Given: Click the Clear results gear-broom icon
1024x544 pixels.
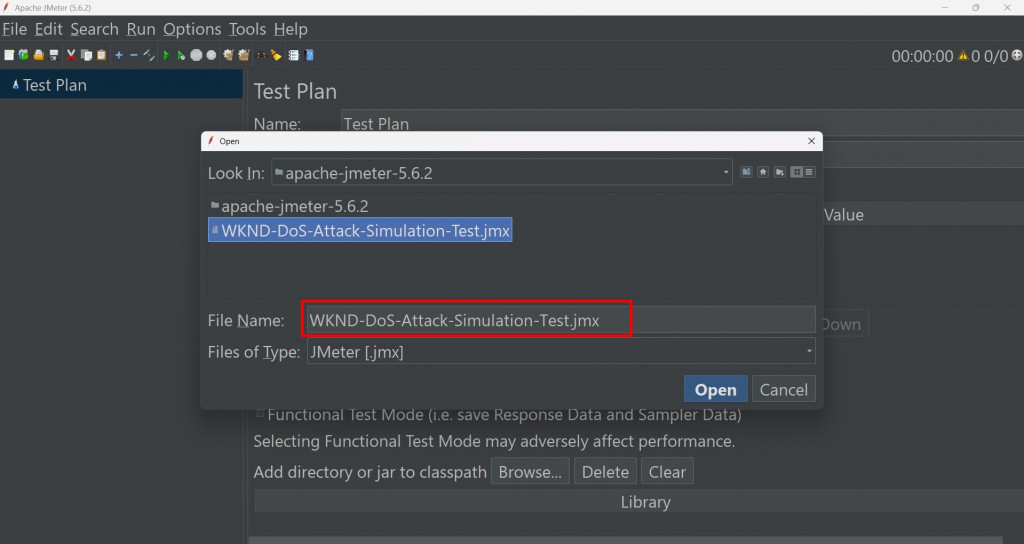Looking at the screenshot, I should click(x=228, y=56).
